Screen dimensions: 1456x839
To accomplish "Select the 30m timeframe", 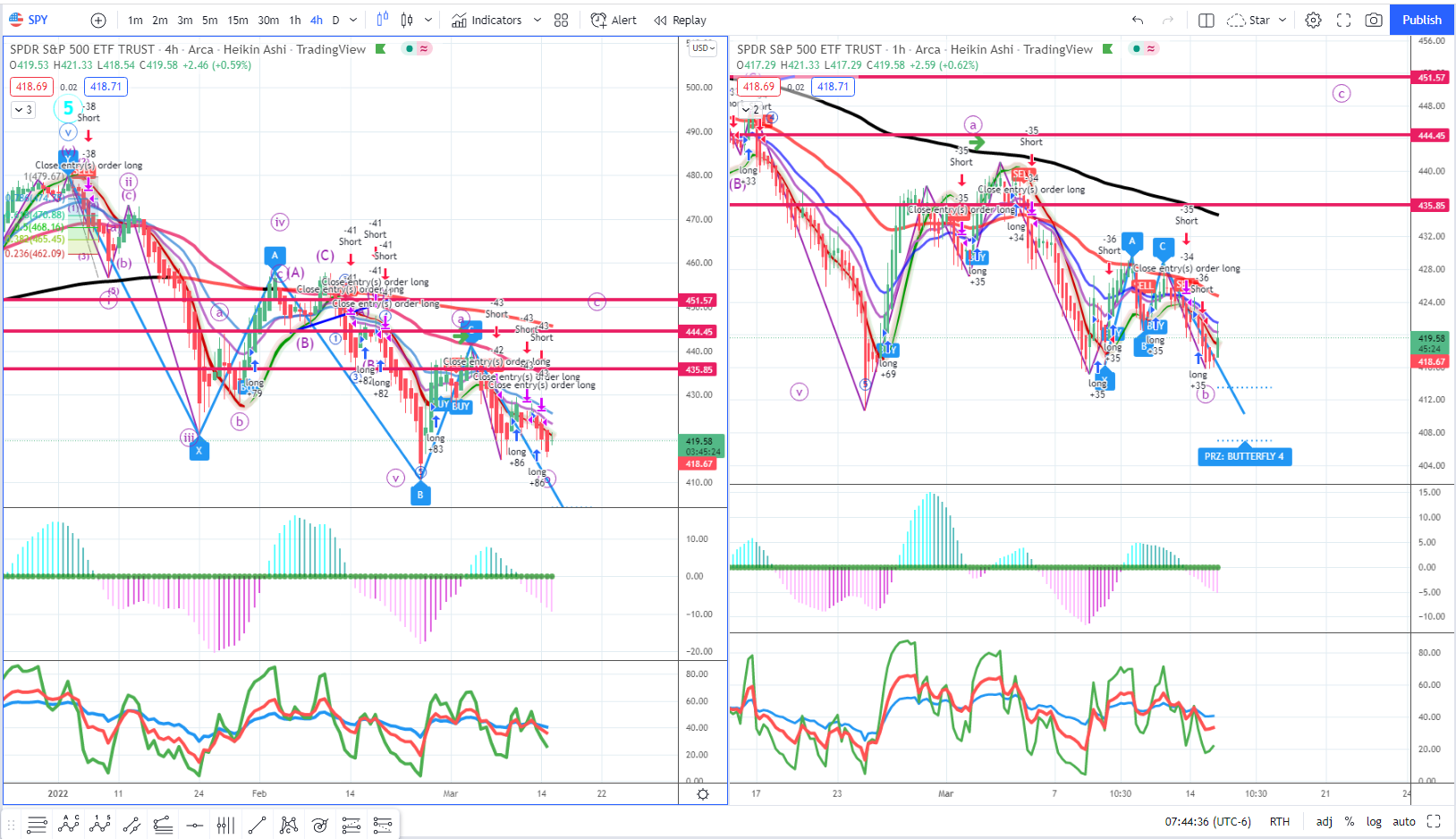I will 268,20.
